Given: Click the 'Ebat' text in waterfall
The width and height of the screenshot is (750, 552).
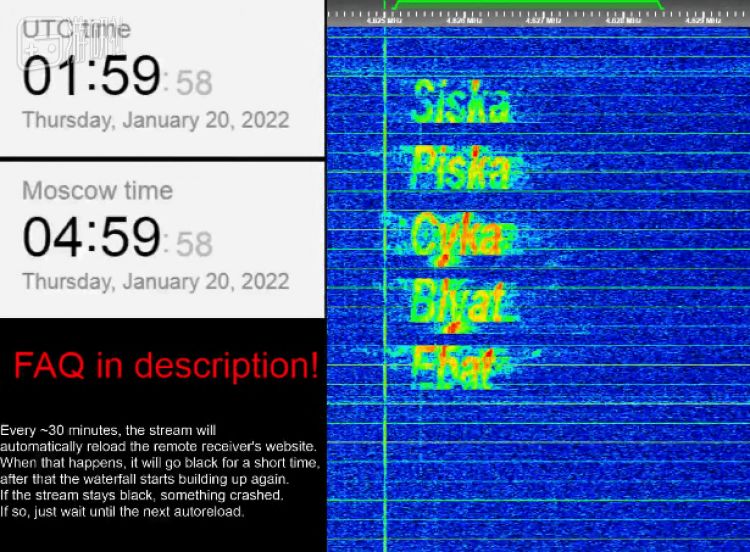Looking at the screenshot, I should pos(452,367).
